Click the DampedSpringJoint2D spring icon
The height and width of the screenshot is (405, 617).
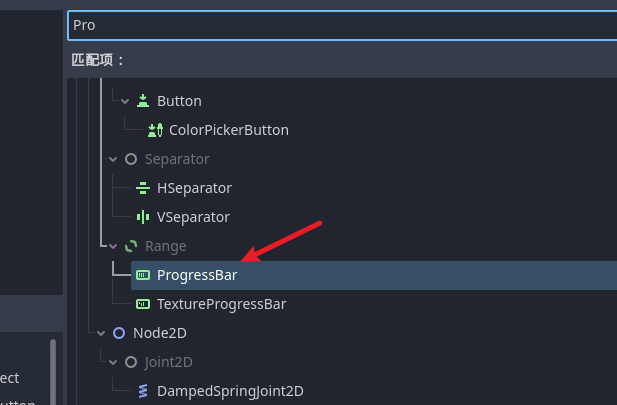point(143,391)
